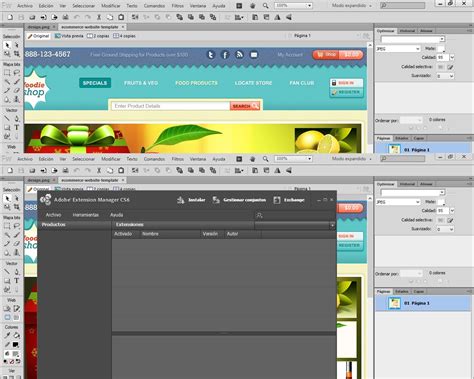This screenshot has width=474, height=379.
Task: Switch to Original view in upper Fireworks window
Action: click(x=39, y=36)
